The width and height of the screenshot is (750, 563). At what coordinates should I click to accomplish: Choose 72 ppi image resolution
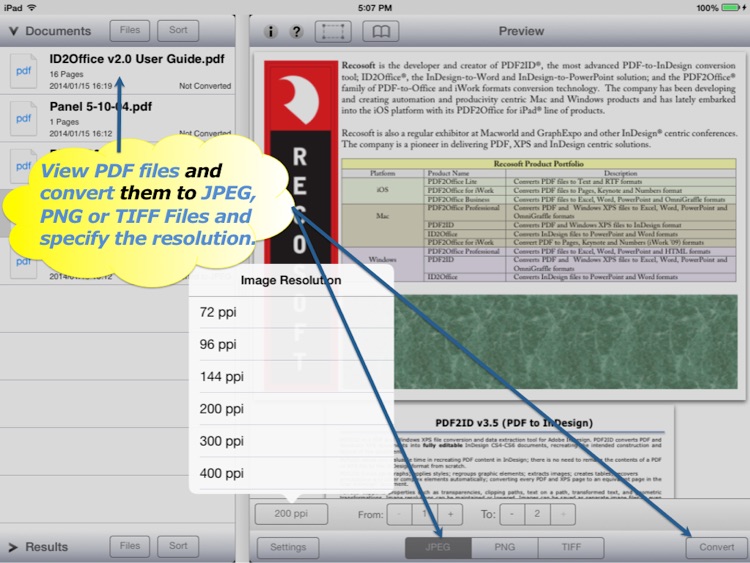[x=291, y=312]
